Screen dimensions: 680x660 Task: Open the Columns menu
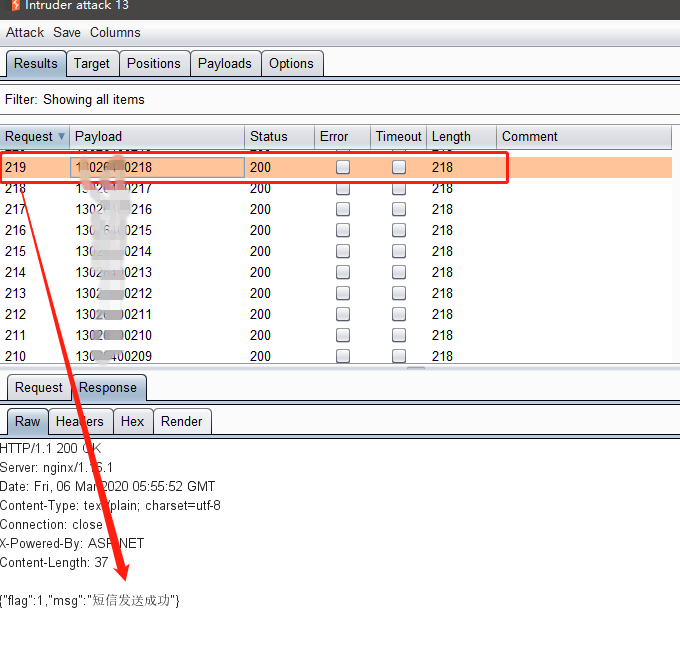pyautogui.click(x=115, y=33)
